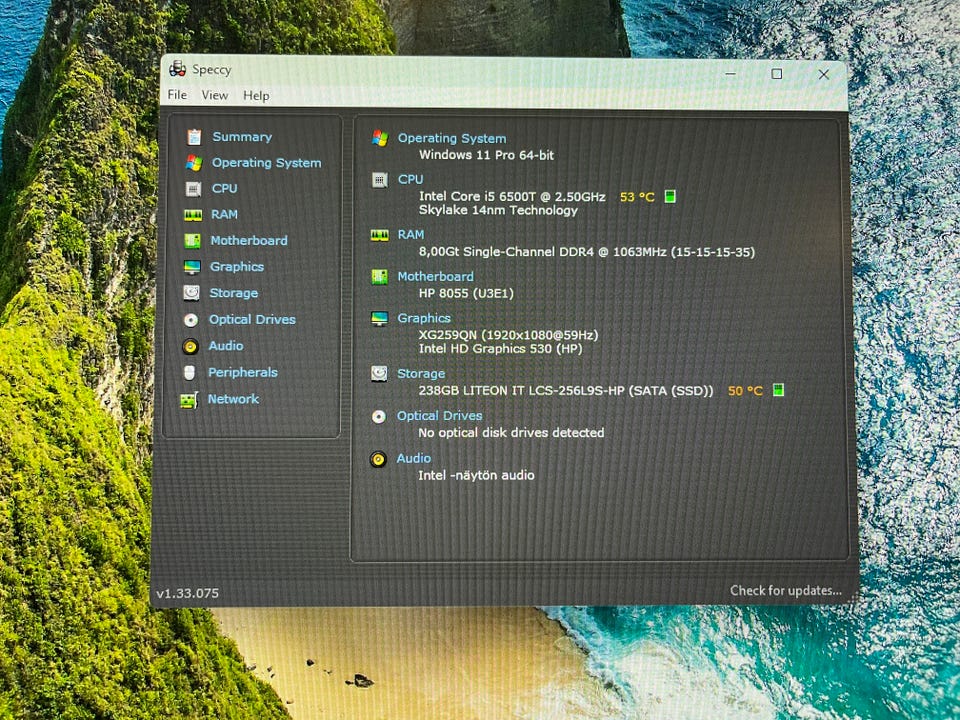This screenshot has height=720, width=960.
Task: Click 'HP 8055 (U3E1)' motherboard text
Action: pos(466,293)
